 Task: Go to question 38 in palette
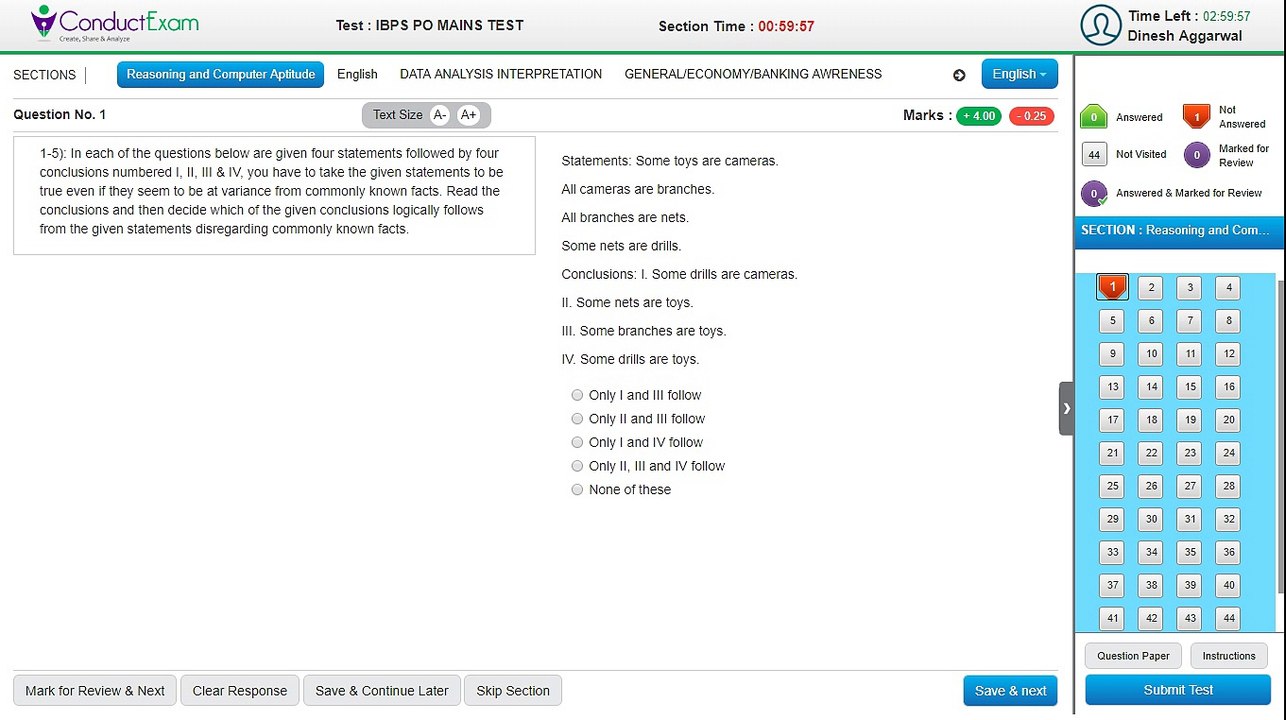click(x=1151, y=585)
